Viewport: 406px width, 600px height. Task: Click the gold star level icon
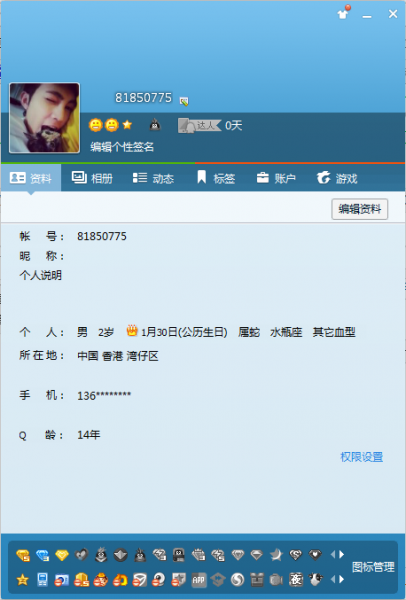click(127, 125)
